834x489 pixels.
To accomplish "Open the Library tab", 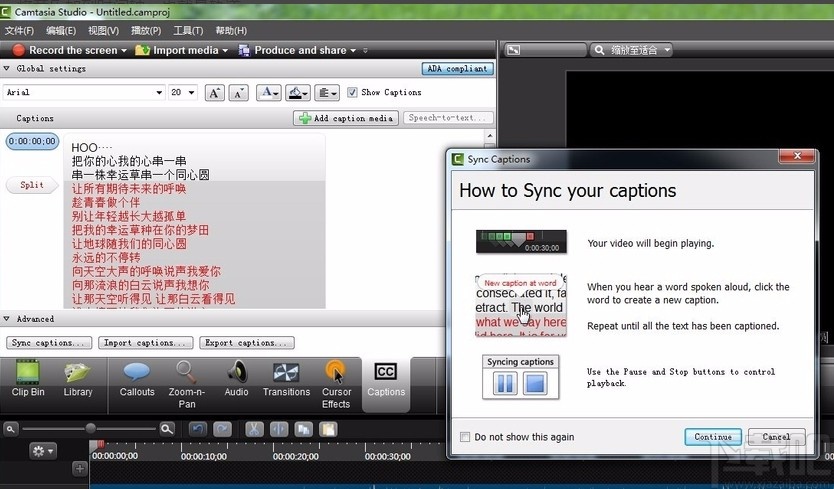I will tap(78, 379).
